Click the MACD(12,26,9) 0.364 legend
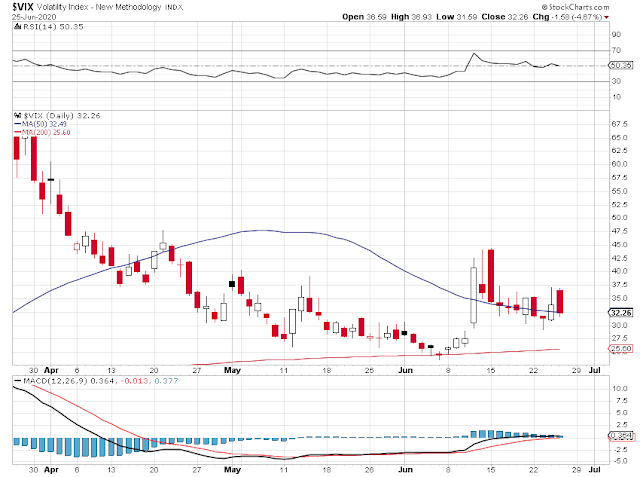The image size is (640, 477). coord(69,381)
